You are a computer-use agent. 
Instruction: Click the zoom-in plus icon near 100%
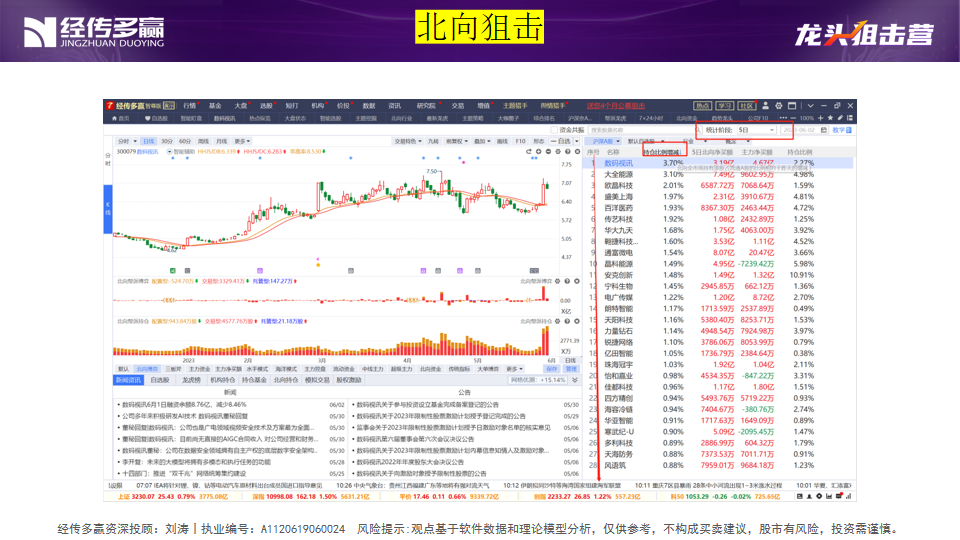820,118
